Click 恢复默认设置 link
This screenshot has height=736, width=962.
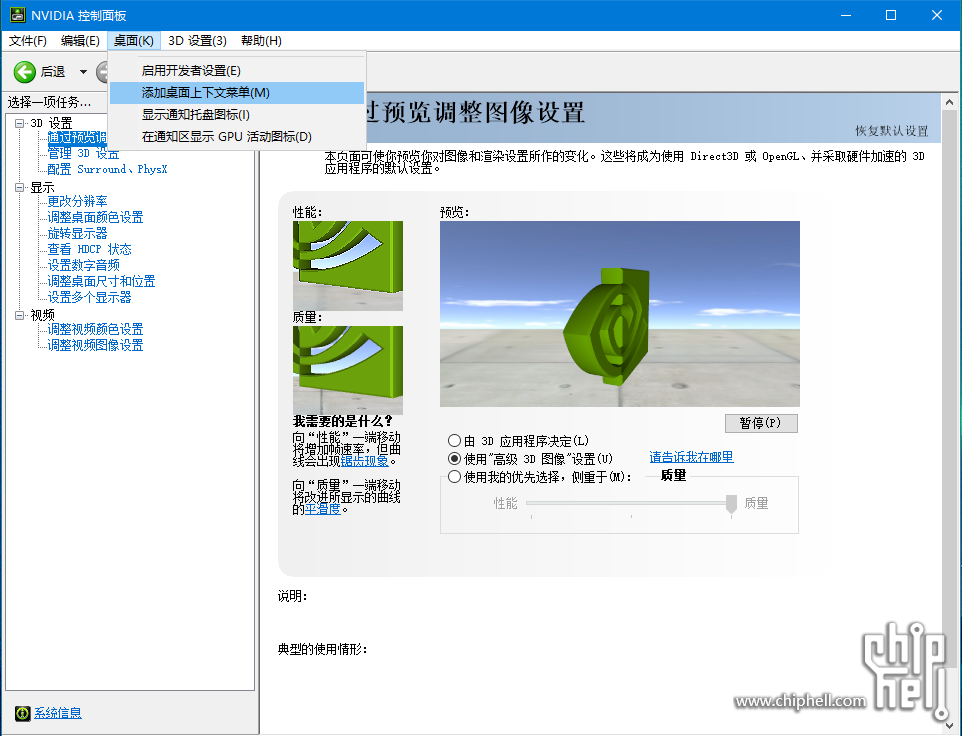(x=892, y=131)
